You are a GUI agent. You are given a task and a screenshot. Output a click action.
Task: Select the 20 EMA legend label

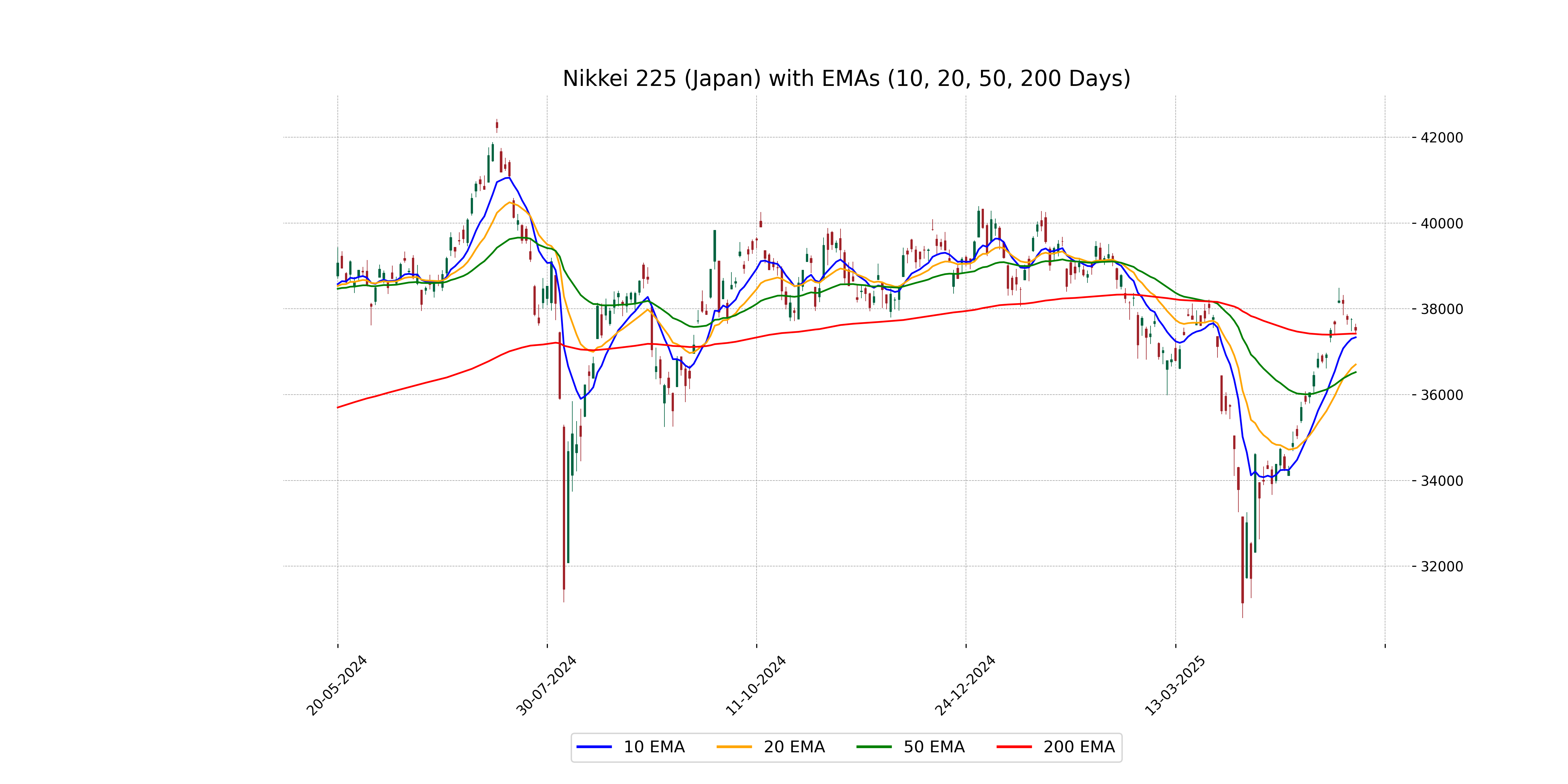tap(794, 747)
